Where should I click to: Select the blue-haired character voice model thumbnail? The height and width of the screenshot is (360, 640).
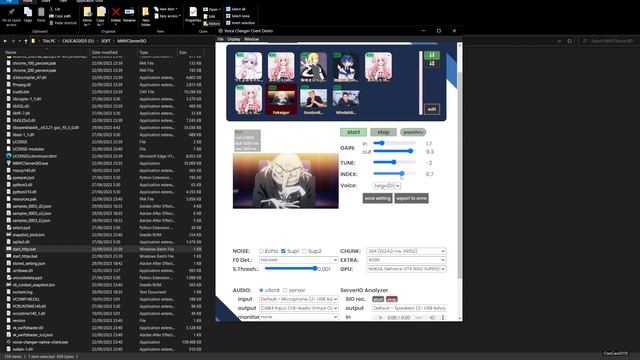pos(346,67)
